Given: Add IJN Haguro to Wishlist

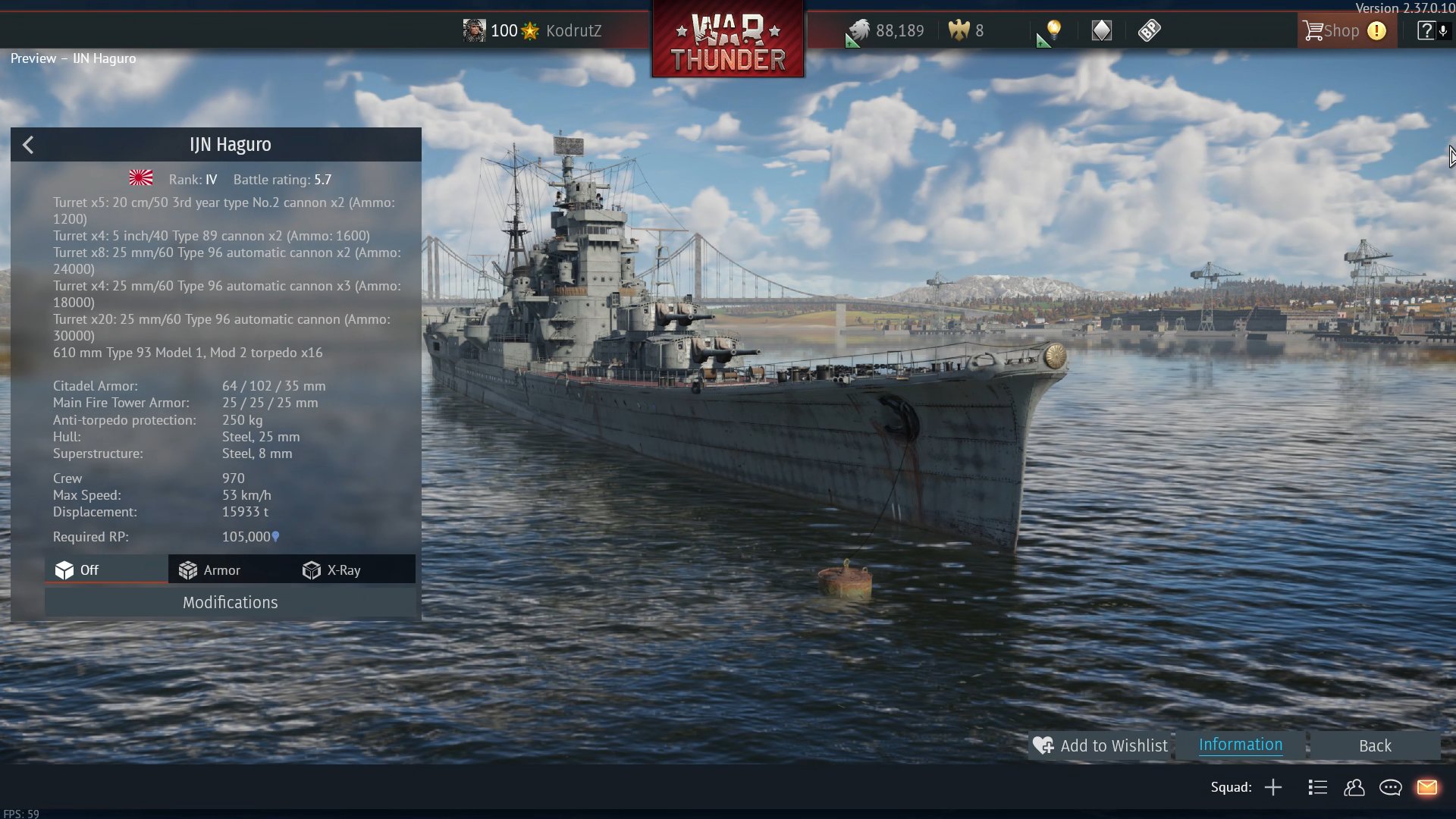Looking at the screenshot, I should [1100, 745].
